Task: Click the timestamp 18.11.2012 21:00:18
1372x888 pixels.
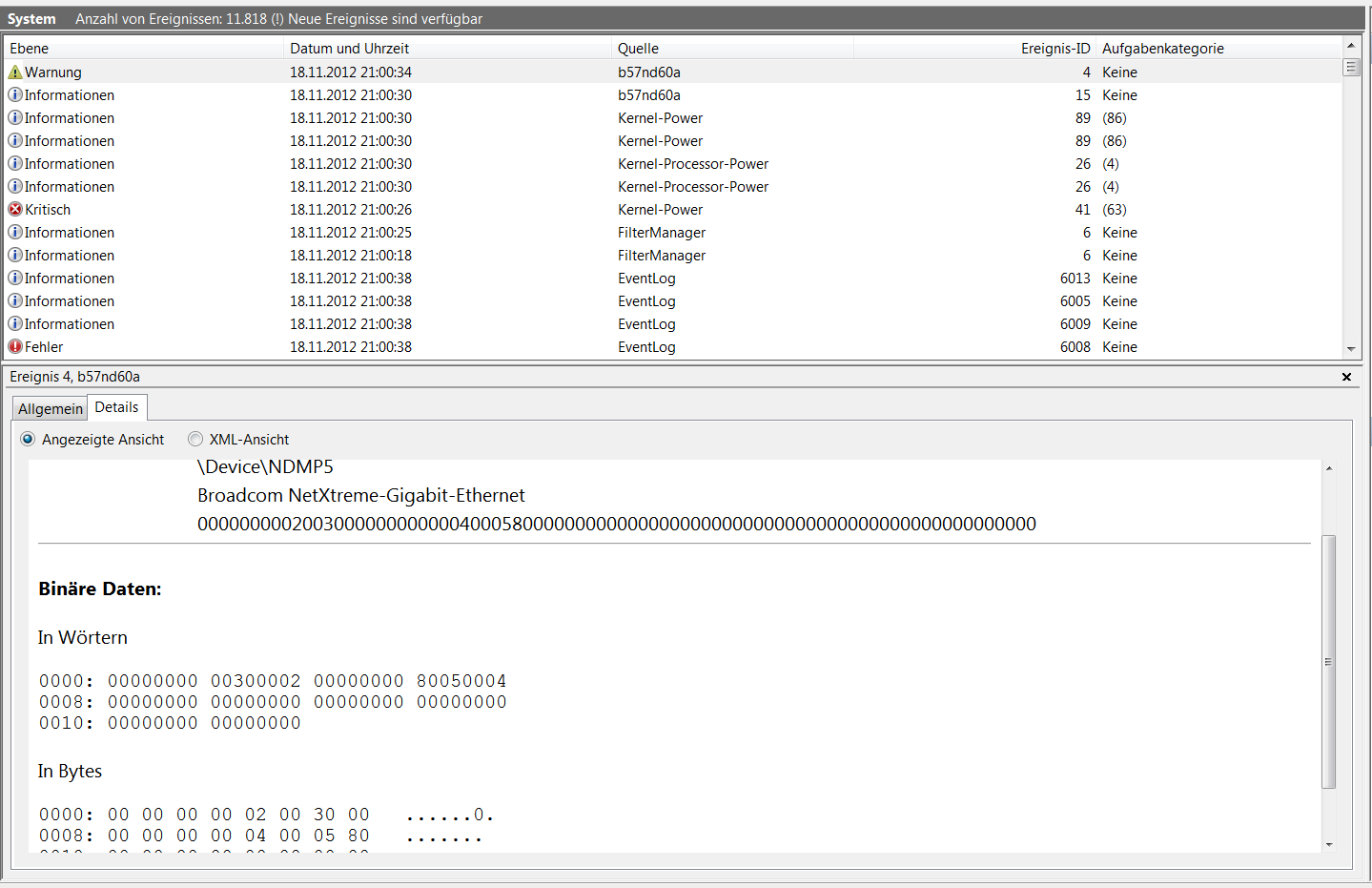Action: click(351, 256)
